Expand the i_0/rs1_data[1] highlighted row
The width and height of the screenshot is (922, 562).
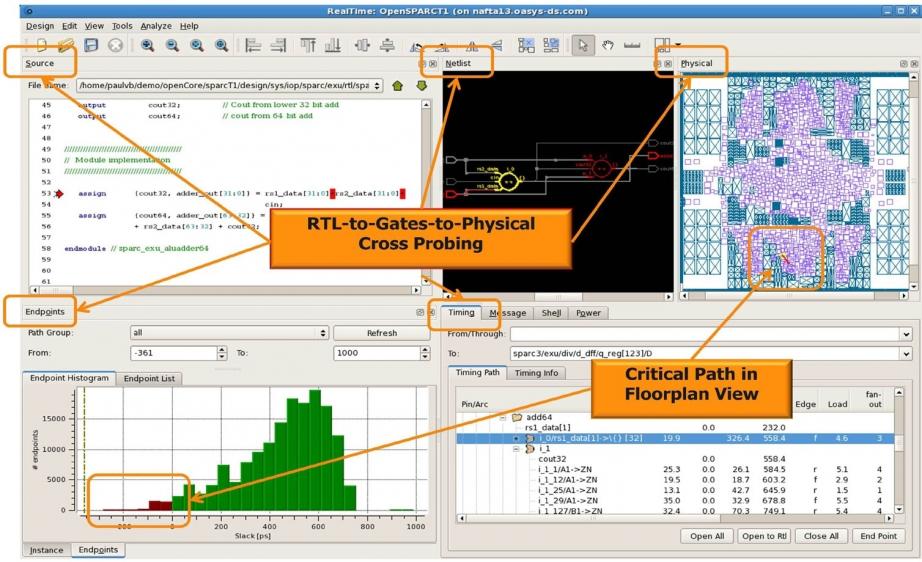point(516,439)
